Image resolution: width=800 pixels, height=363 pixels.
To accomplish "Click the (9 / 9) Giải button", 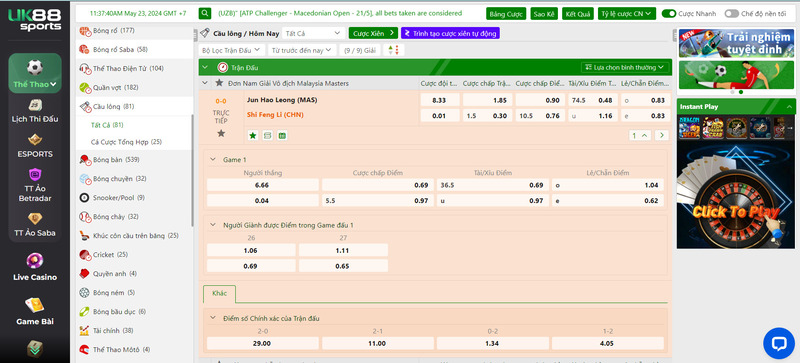I will coord(360,50).
